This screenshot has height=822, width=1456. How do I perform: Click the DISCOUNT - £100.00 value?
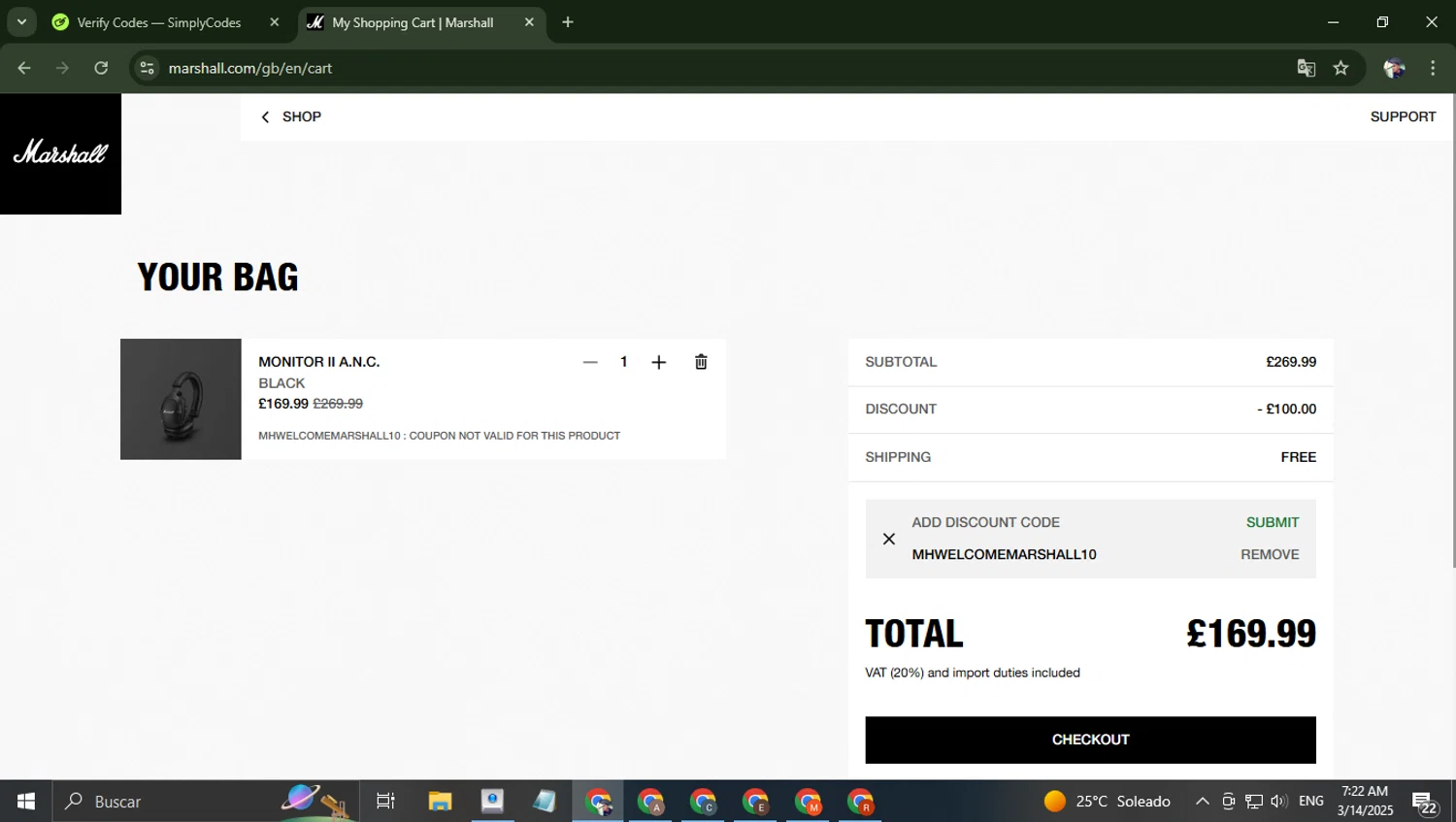point(1287,410)
